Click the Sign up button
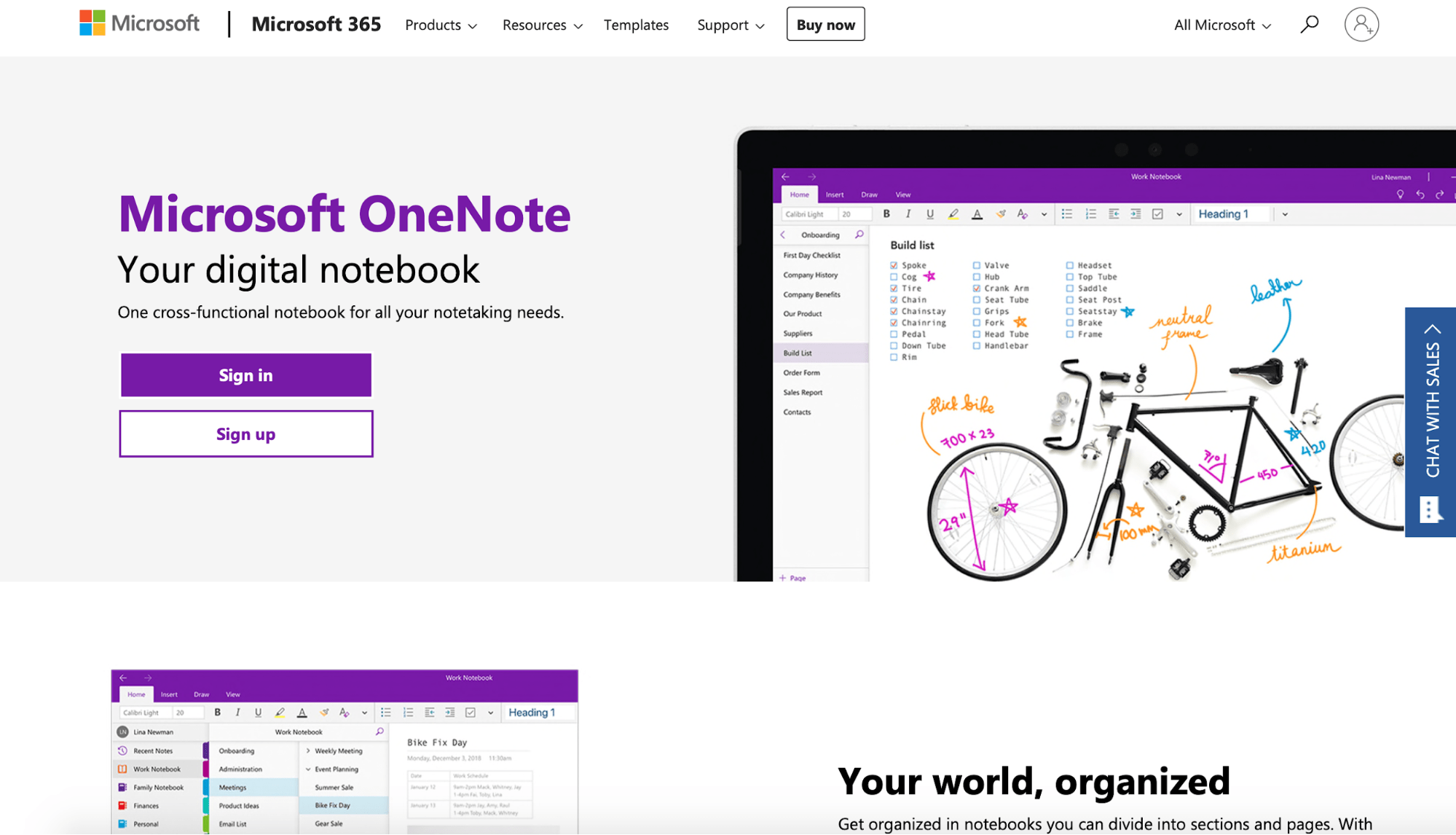 click(x=246, y=434)
